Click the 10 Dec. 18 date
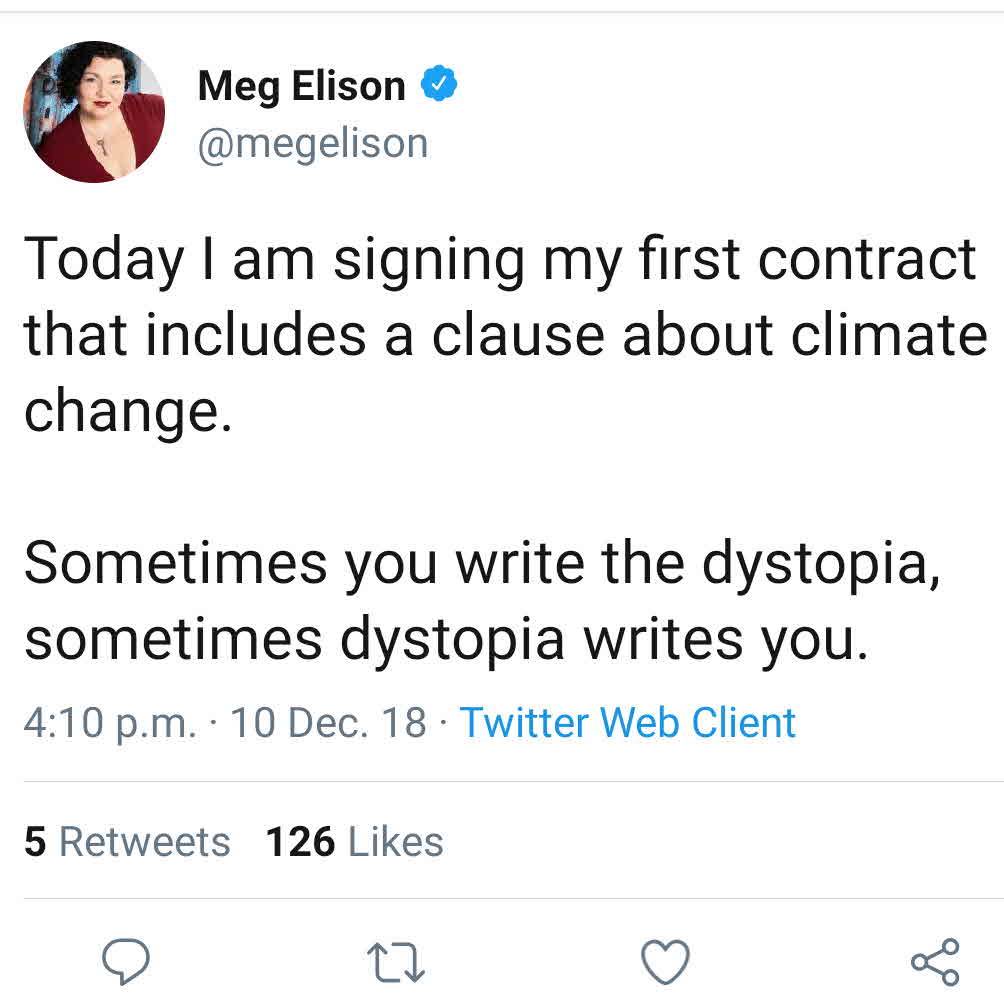Image resolution: width=1004 pixels, height=1004 pixels. pos(329,722)
